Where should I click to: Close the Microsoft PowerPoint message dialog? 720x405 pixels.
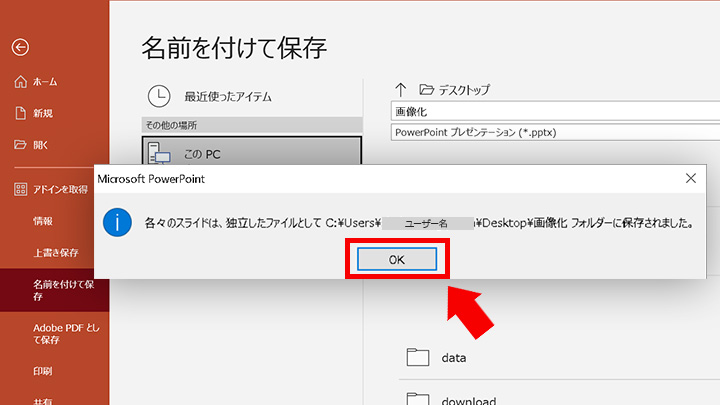[691, 178]
